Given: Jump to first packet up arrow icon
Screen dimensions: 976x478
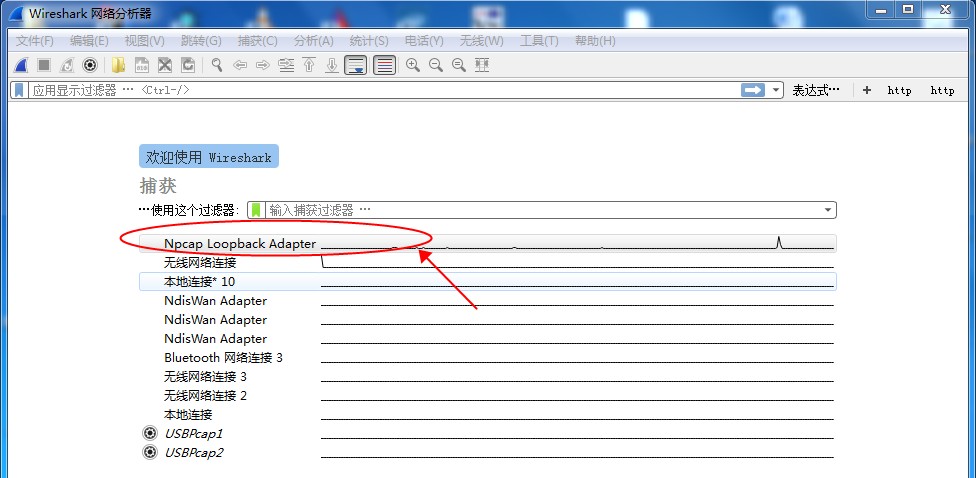Looking at the screenshot, I should tap(309, 65).
